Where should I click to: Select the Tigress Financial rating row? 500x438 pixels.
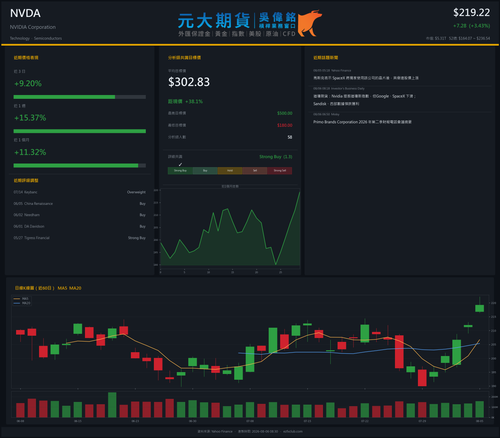tap(80, 238)
